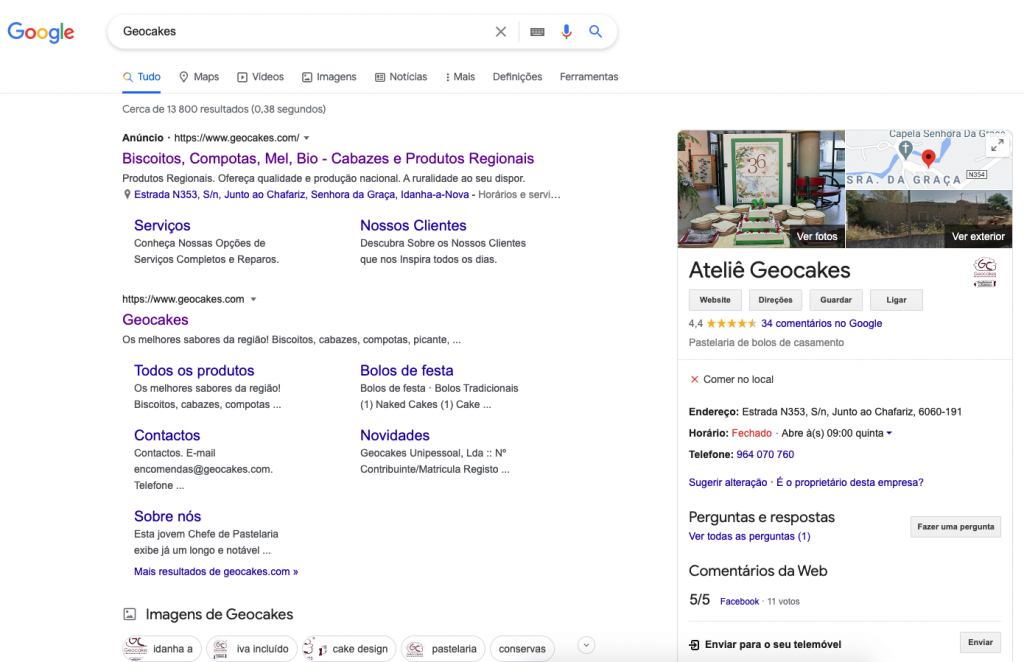This screenshot has width=1024, height=662.
Task: Click É o proprietário desta empresa?
Action: click(x=850, y=482)
